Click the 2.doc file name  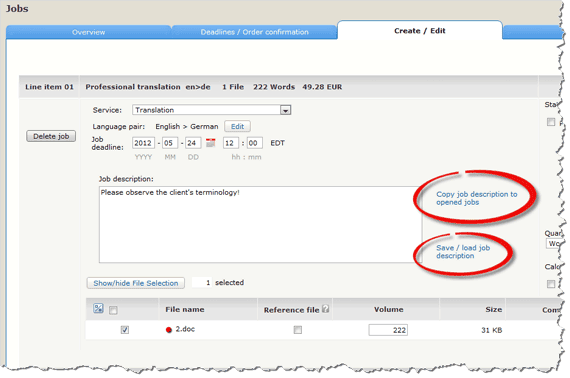pos(185,329)
